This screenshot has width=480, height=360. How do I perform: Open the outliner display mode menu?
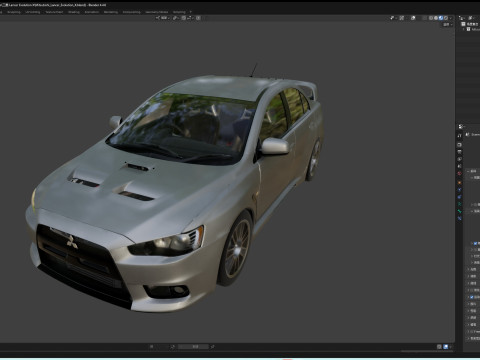click(x=462, y=18)
